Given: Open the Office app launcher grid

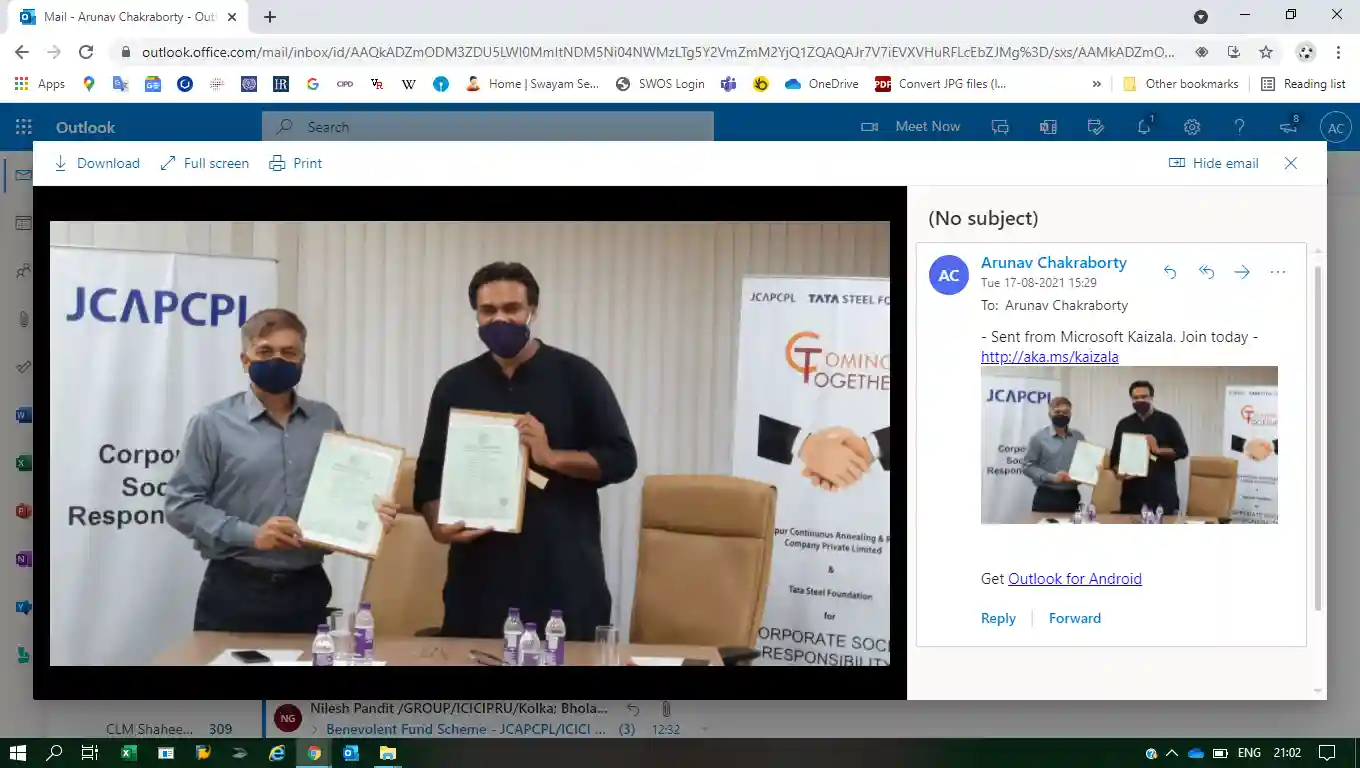Looking at the screenshot, I should pyautogui.click(x=24, y=127).
